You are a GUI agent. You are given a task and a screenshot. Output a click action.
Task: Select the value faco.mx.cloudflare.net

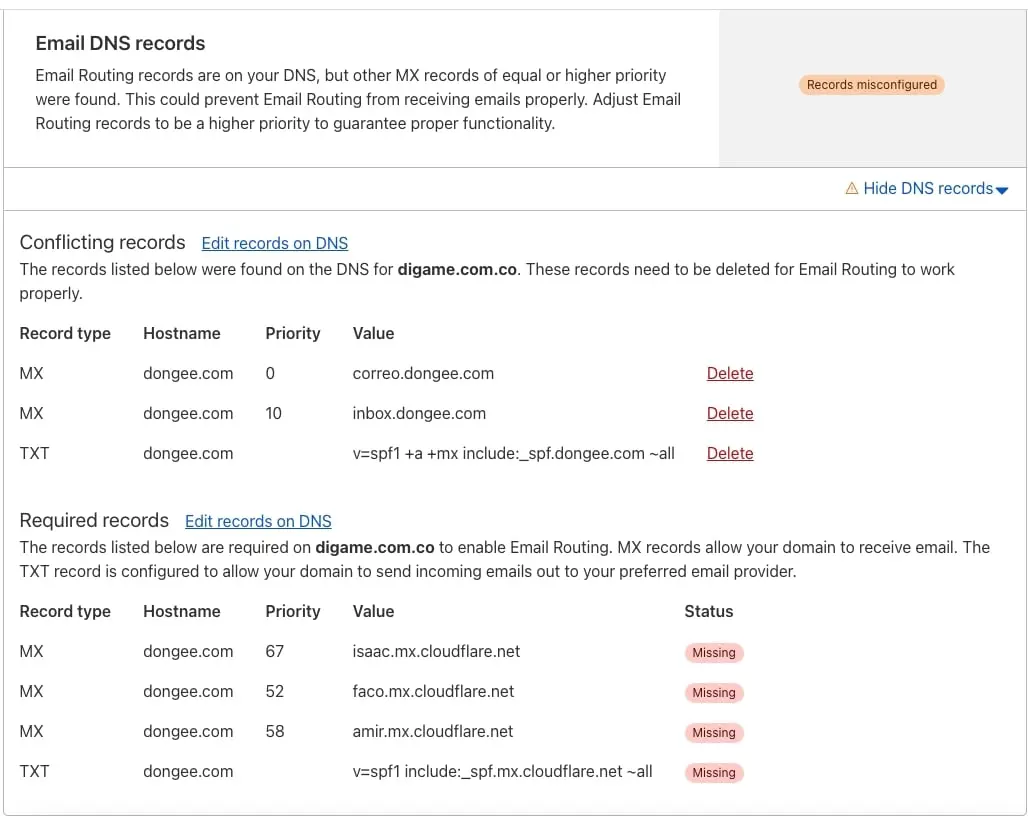click(x=433, y=691)
